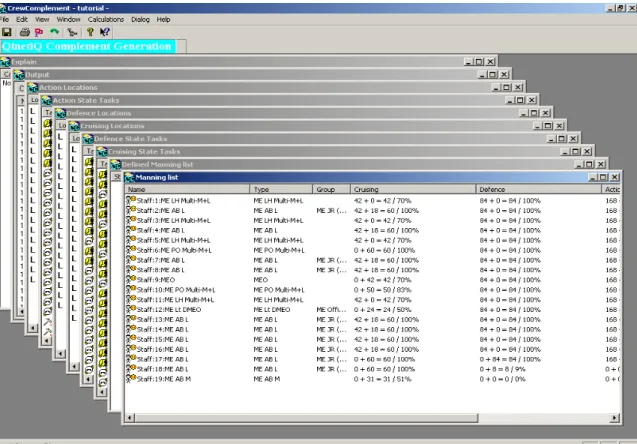Click the defence value 0 + 8 = 8 / 9%
Viewport: 637px width, 444px height.
502,369
